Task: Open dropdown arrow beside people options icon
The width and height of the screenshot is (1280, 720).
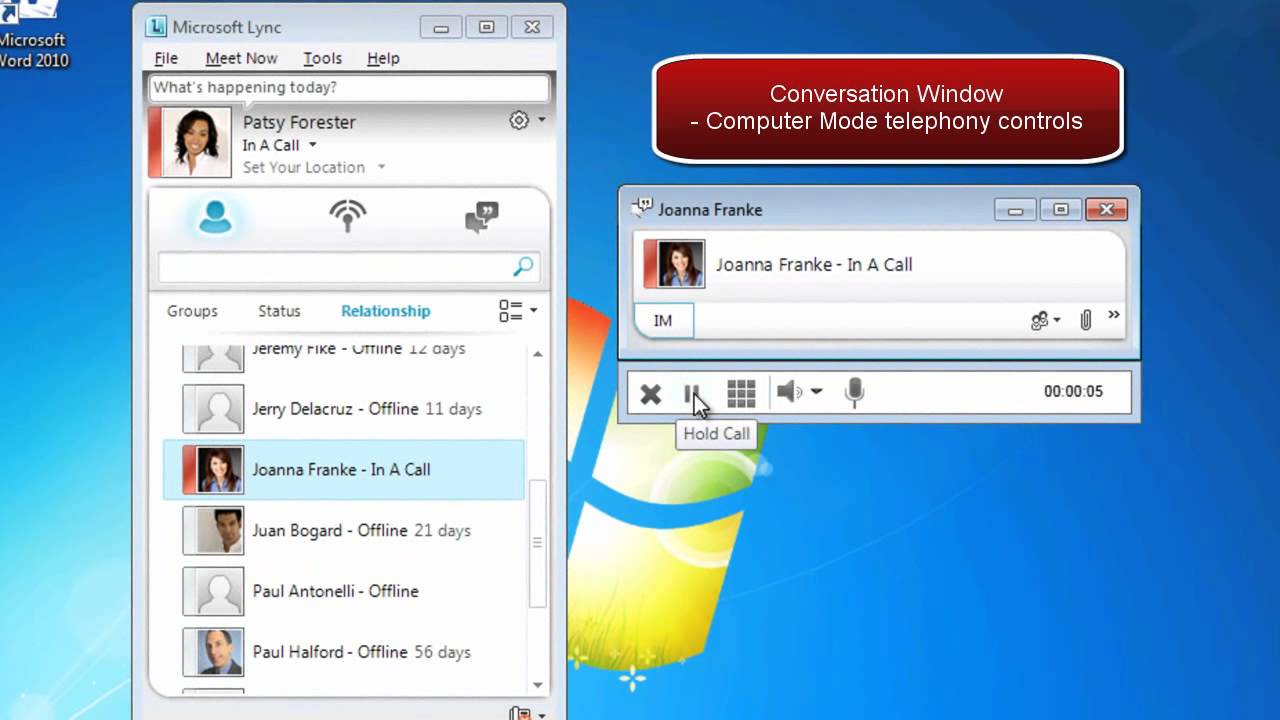Action: click(x=1057, y=321)
